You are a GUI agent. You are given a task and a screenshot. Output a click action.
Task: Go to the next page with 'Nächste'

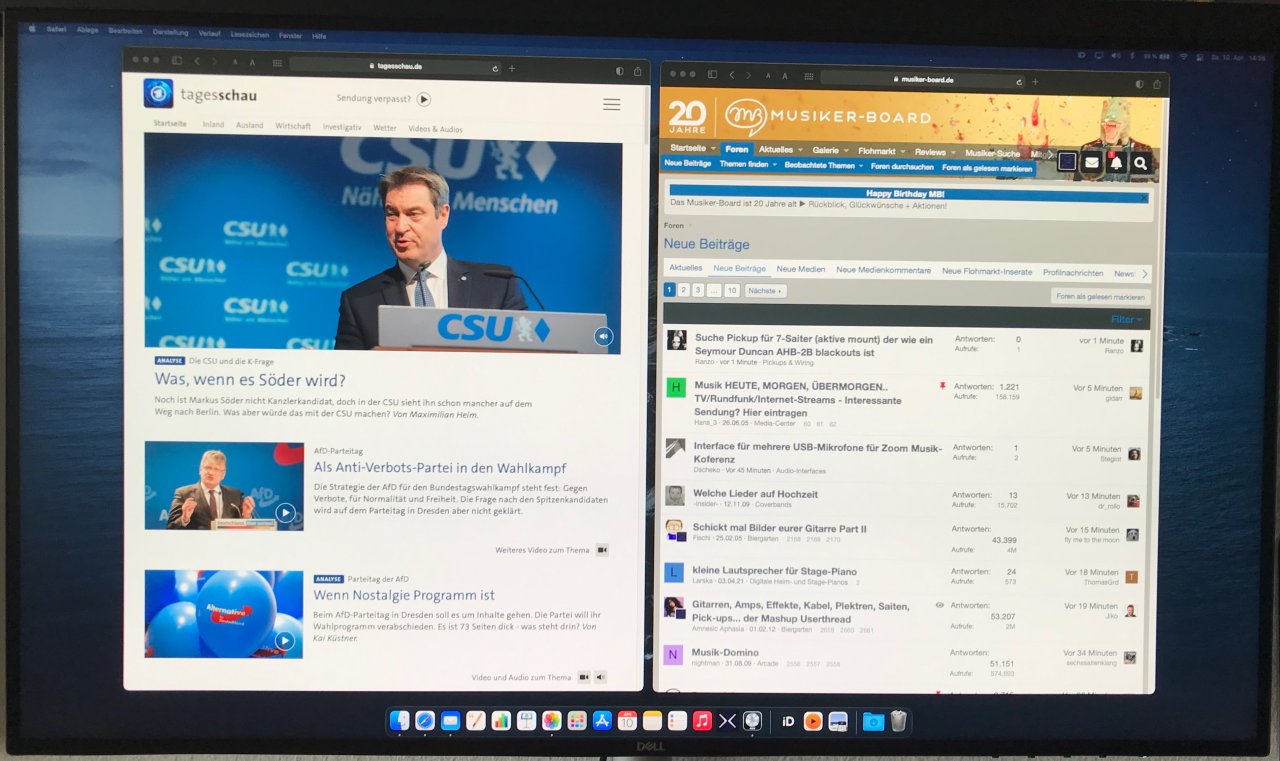tap(765, 291)
